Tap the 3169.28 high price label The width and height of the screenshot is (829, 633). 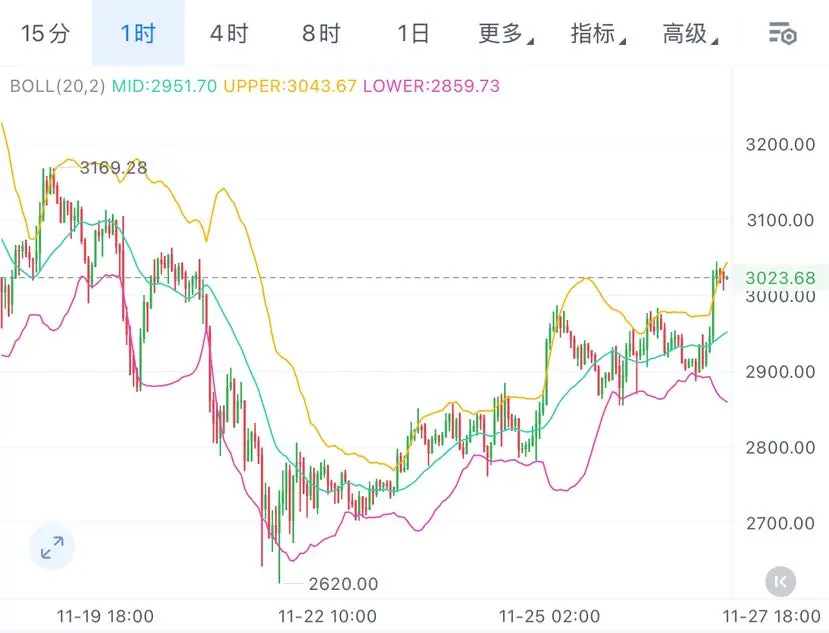(113, 168)
